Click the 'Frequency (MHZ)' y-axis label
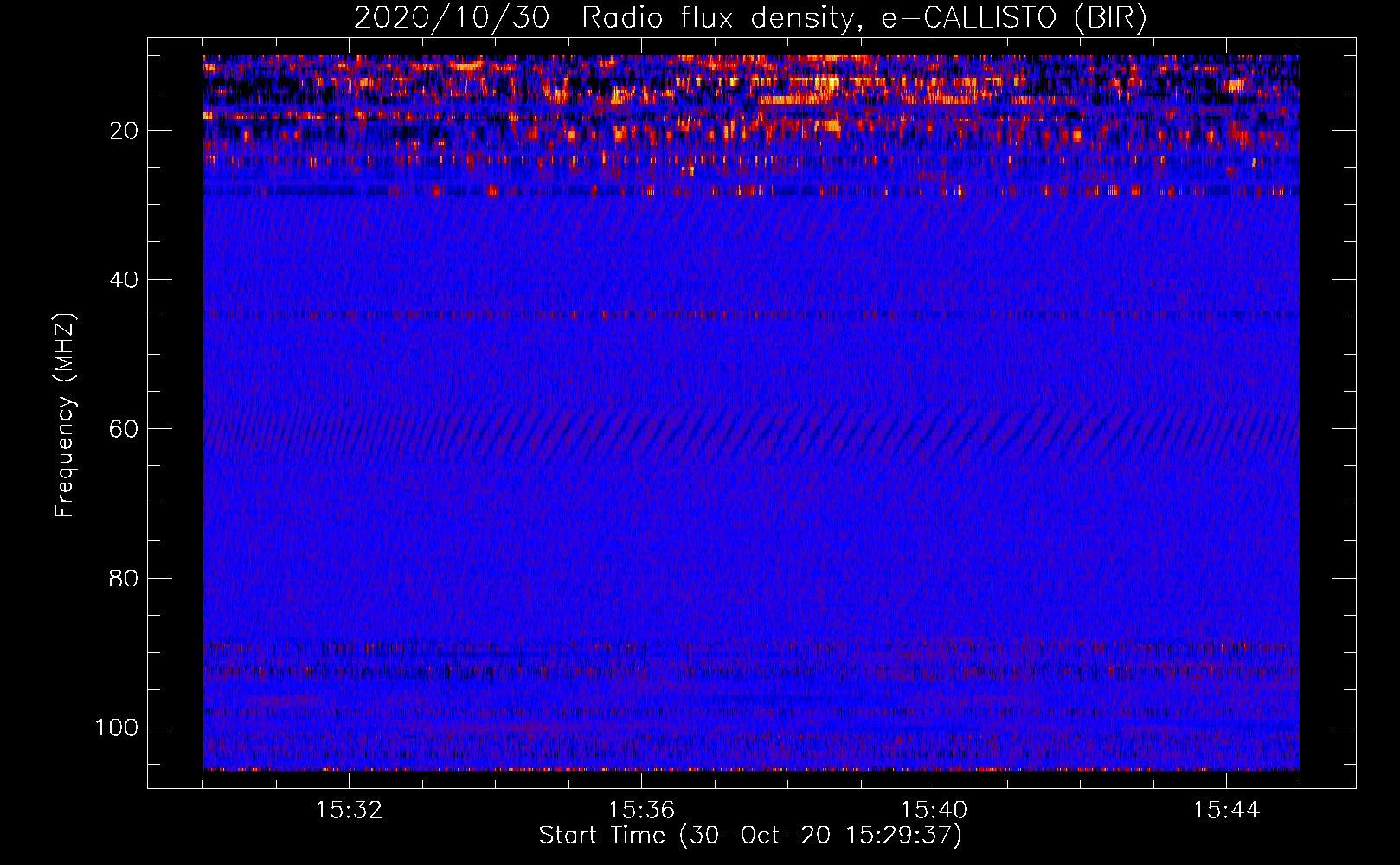1400x865 pixels. [65, 415]
